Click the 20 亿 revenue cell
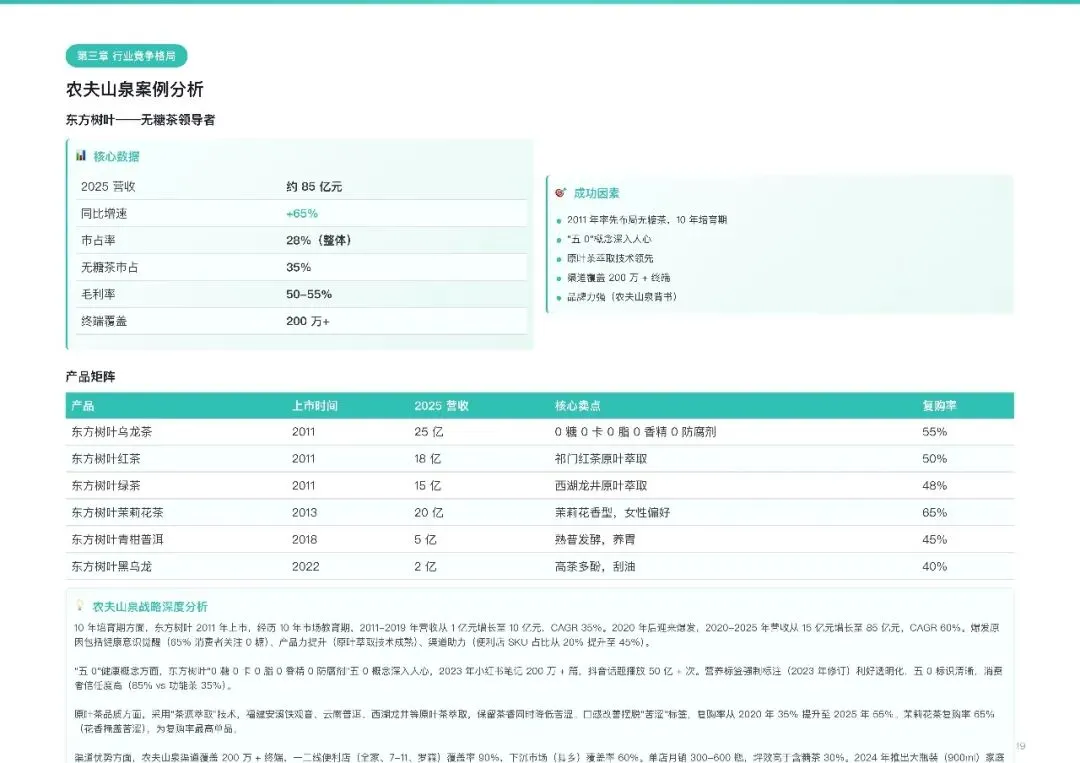1080x763 pixels. [x=429, y=512]
